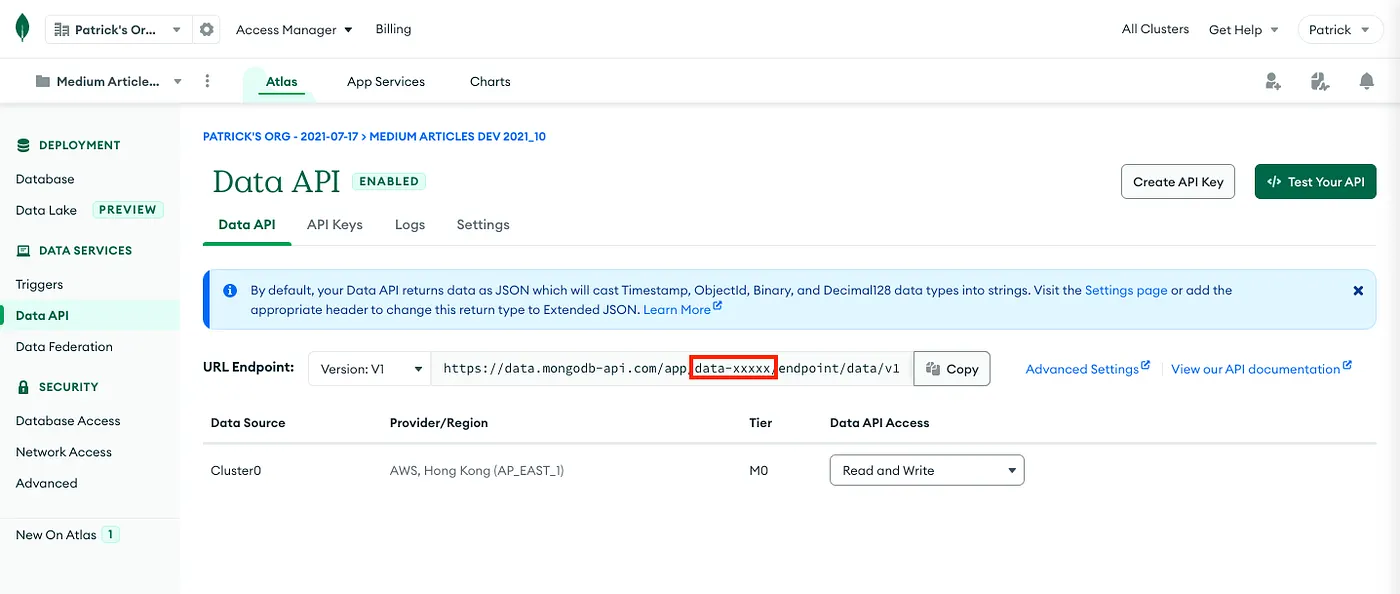Click PATRICK'S ORG - 2021-07-17 breadcrumb
This screenshot has height=594, width=1400.
pyautogui.click(x=281, y=136)
